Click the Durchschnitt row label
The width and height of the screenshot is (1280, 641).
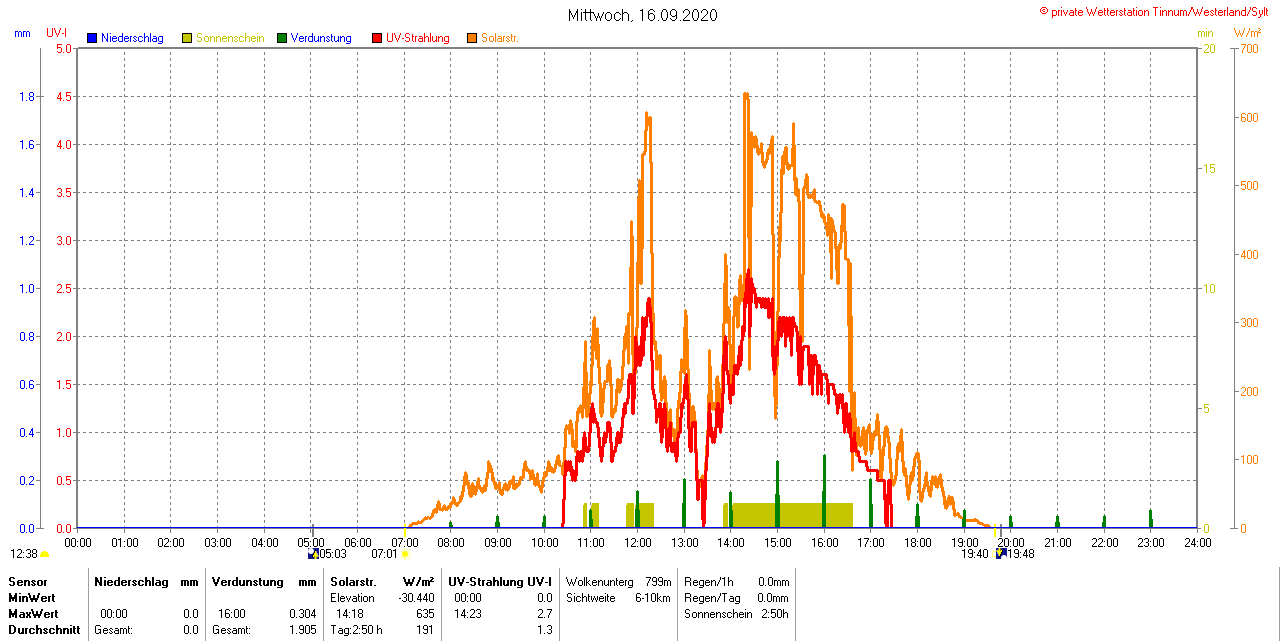(44, 630)
